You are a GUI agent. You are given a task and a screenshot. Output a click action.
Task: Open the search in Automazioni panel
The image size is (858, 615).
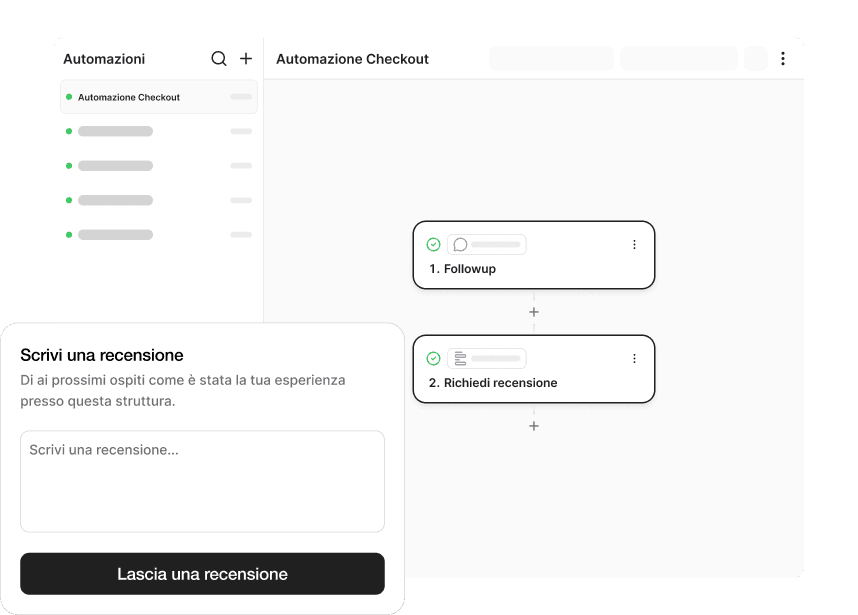click(x=219, y=59)
